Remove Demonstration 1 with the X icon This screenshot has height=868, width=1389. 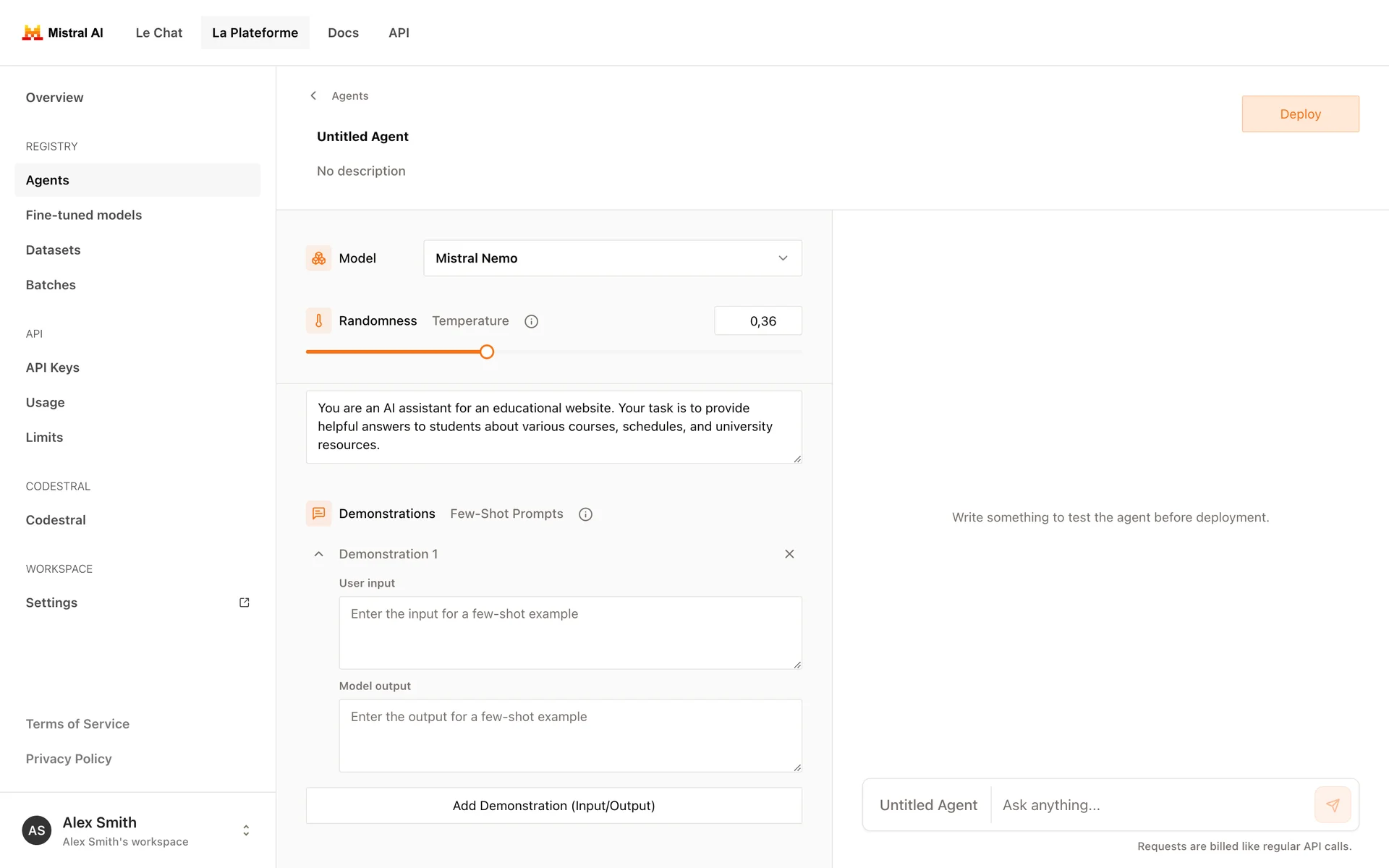click(x=789, y=554)
